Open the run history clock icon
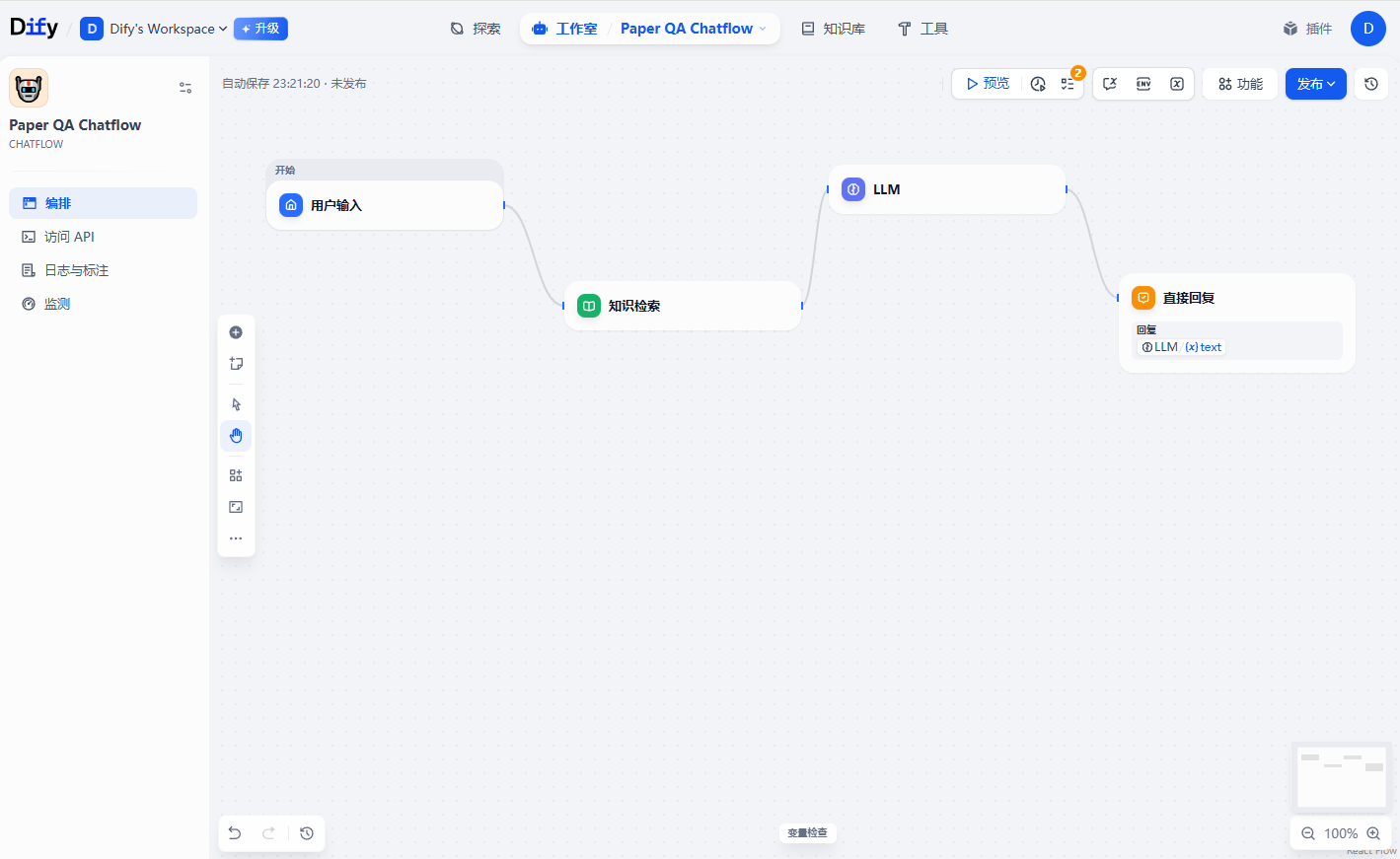 click(x=1038, y=84)
